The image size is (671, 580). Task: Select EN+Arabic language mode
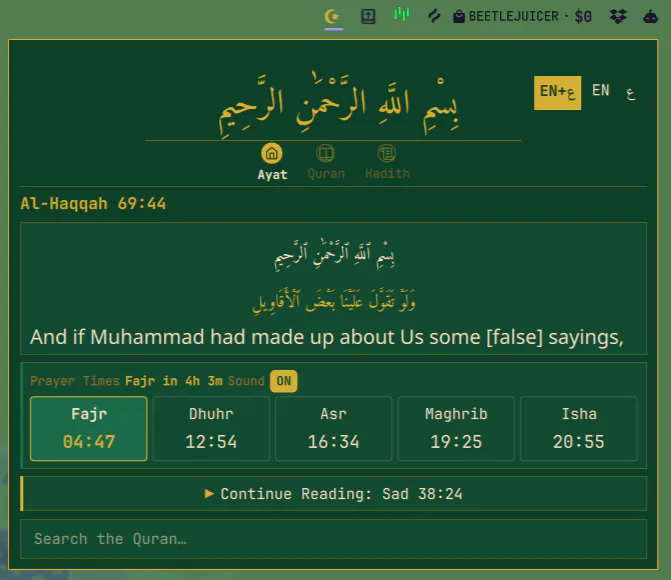pos(557,93)
